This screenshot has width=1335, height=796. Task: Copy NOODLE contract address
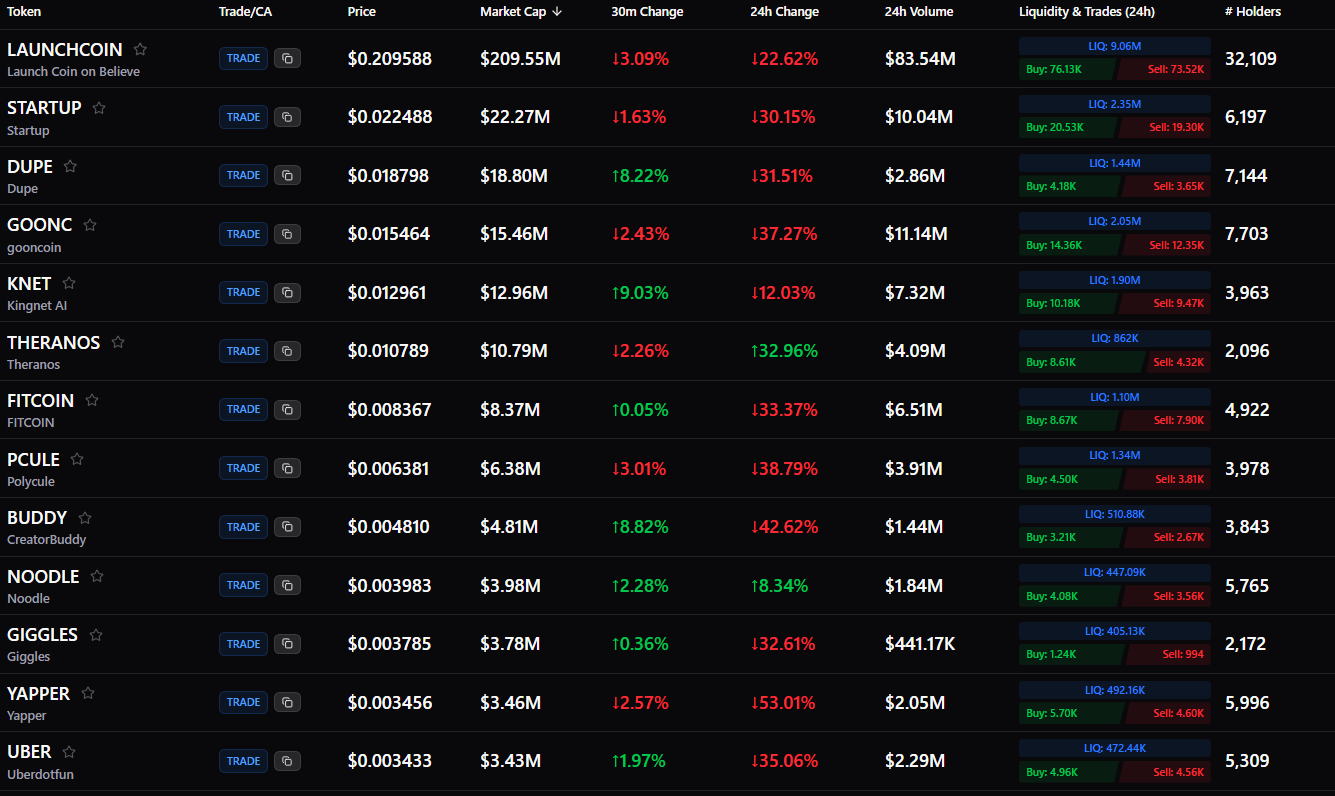point(287,585)
